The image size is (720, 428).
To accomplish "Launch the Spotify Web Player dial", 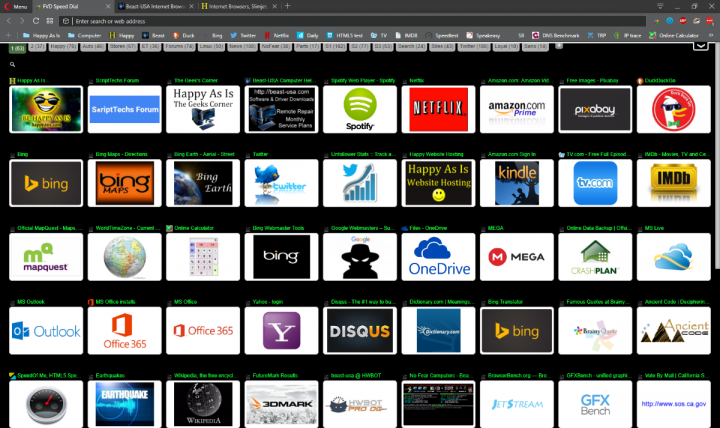I will pyautogui.click(x=360, y=109).
